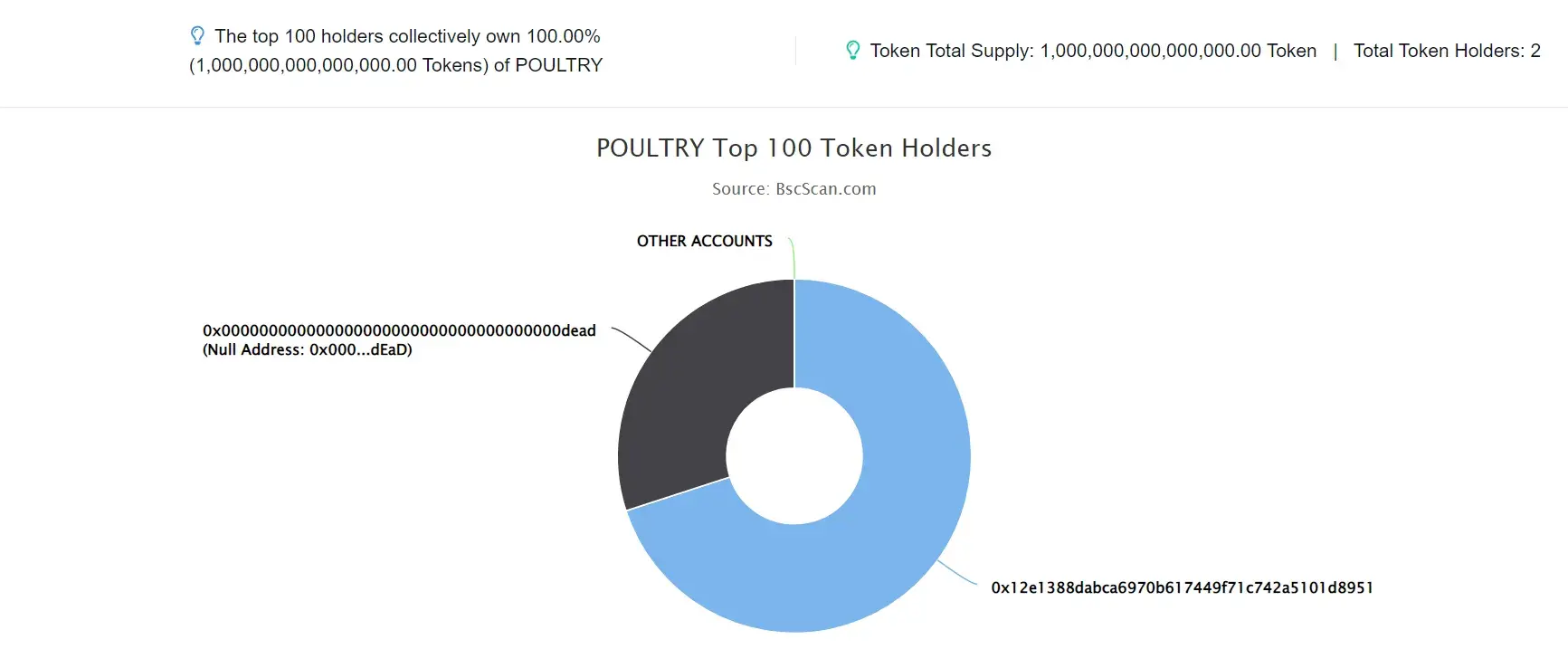
Task: Click the green lightbulb icon before Token Total Supply
Action: [x=852, y=51]
